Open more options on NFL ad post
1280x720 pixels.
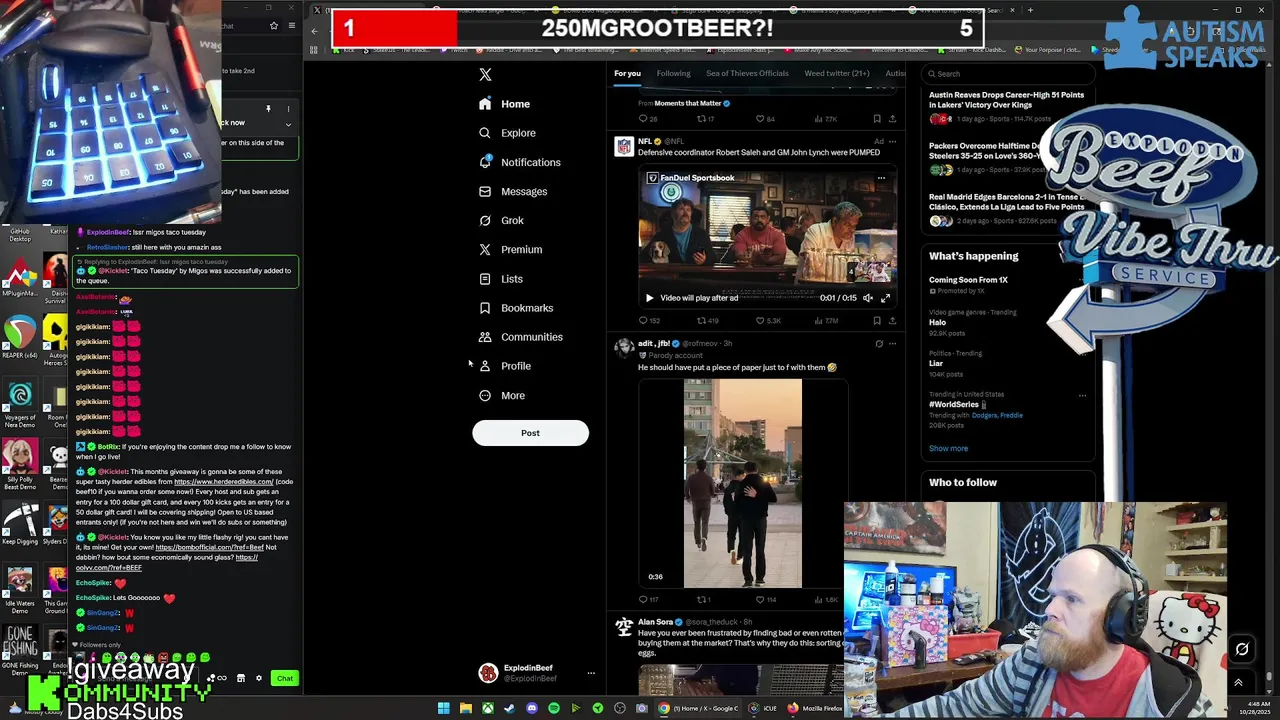pos(893,142)
